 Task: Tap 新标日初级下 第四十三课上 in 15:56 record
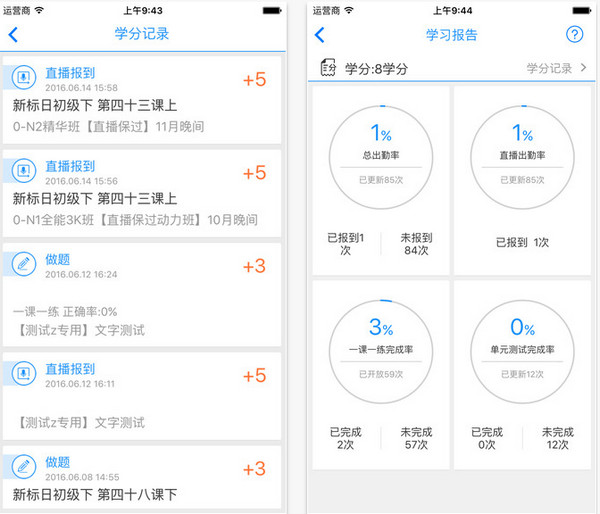(x=95, y=199)
